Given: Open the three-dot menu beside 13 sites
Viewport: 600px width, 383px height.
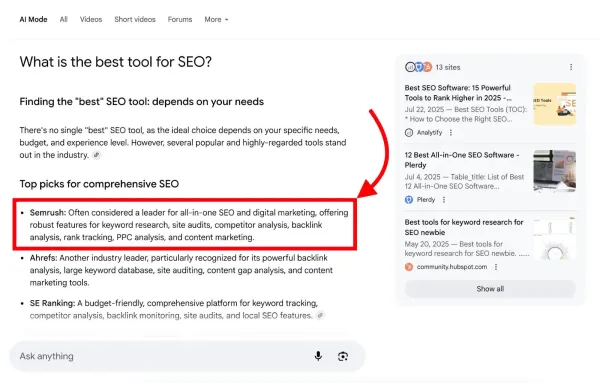Looking at the screenshot, I should coord(571,67).
